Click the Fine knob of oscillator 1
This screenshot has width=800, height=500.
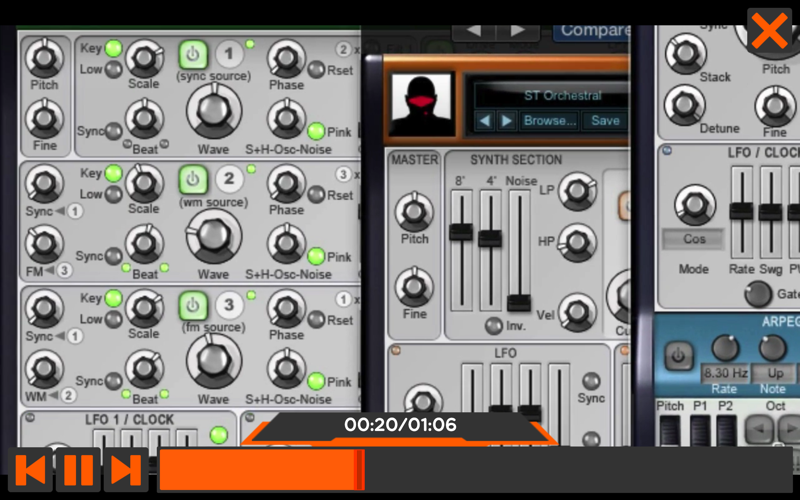pyautogui.click(x=44, y=119)
